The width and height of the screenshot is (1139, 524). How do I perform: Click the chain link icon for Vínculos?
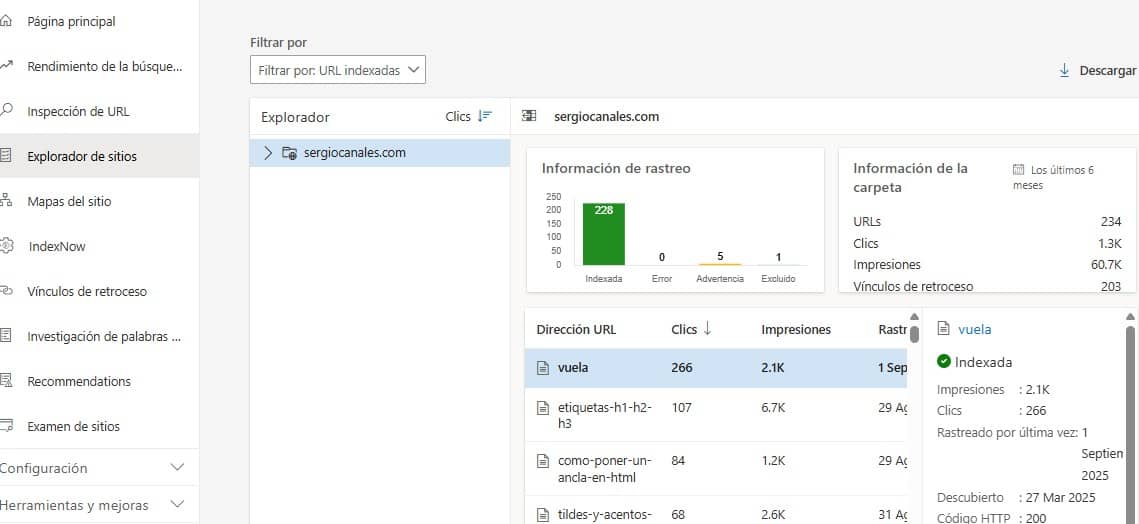[x=6, y=291]
